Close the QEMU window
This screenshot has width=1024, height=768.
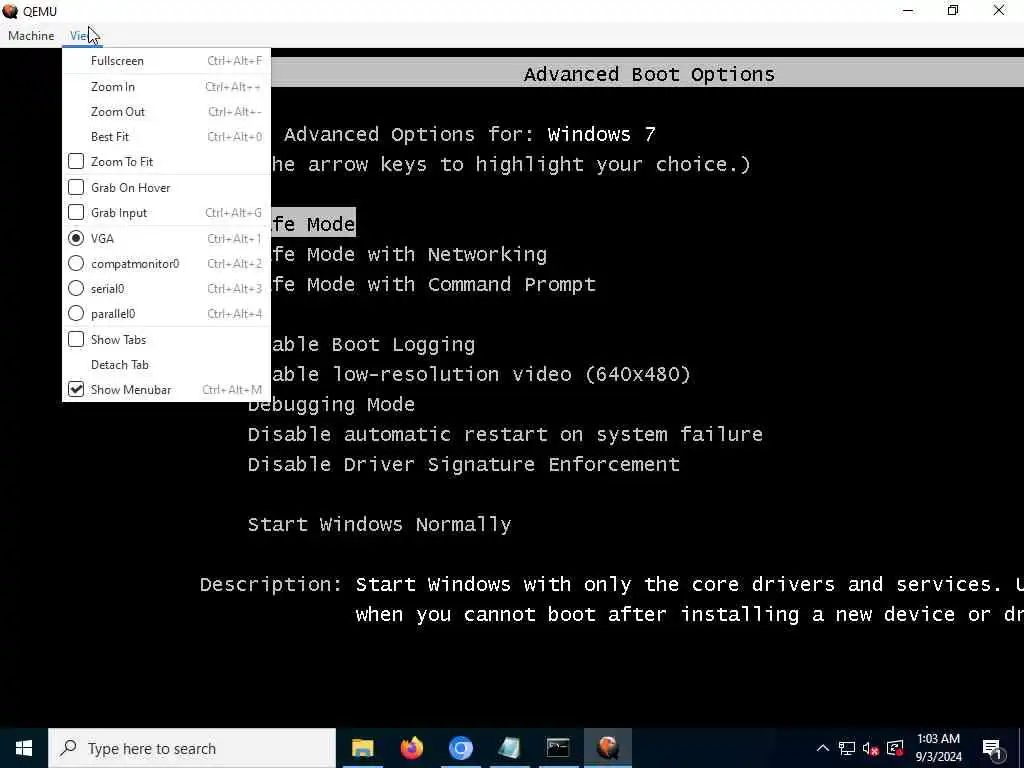click(x=999, y=11)
